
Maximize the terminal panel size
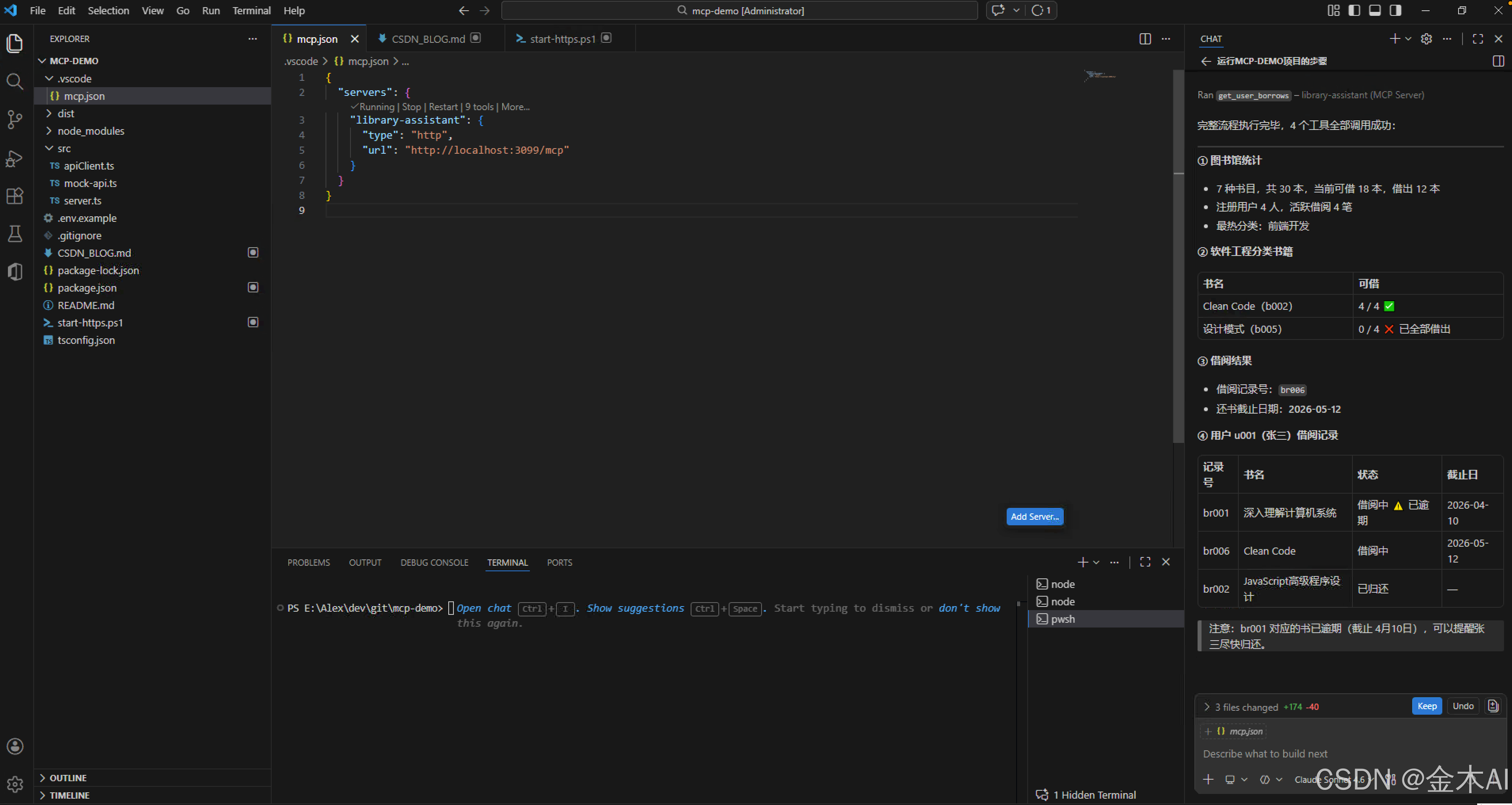(x=1144, y=562)
